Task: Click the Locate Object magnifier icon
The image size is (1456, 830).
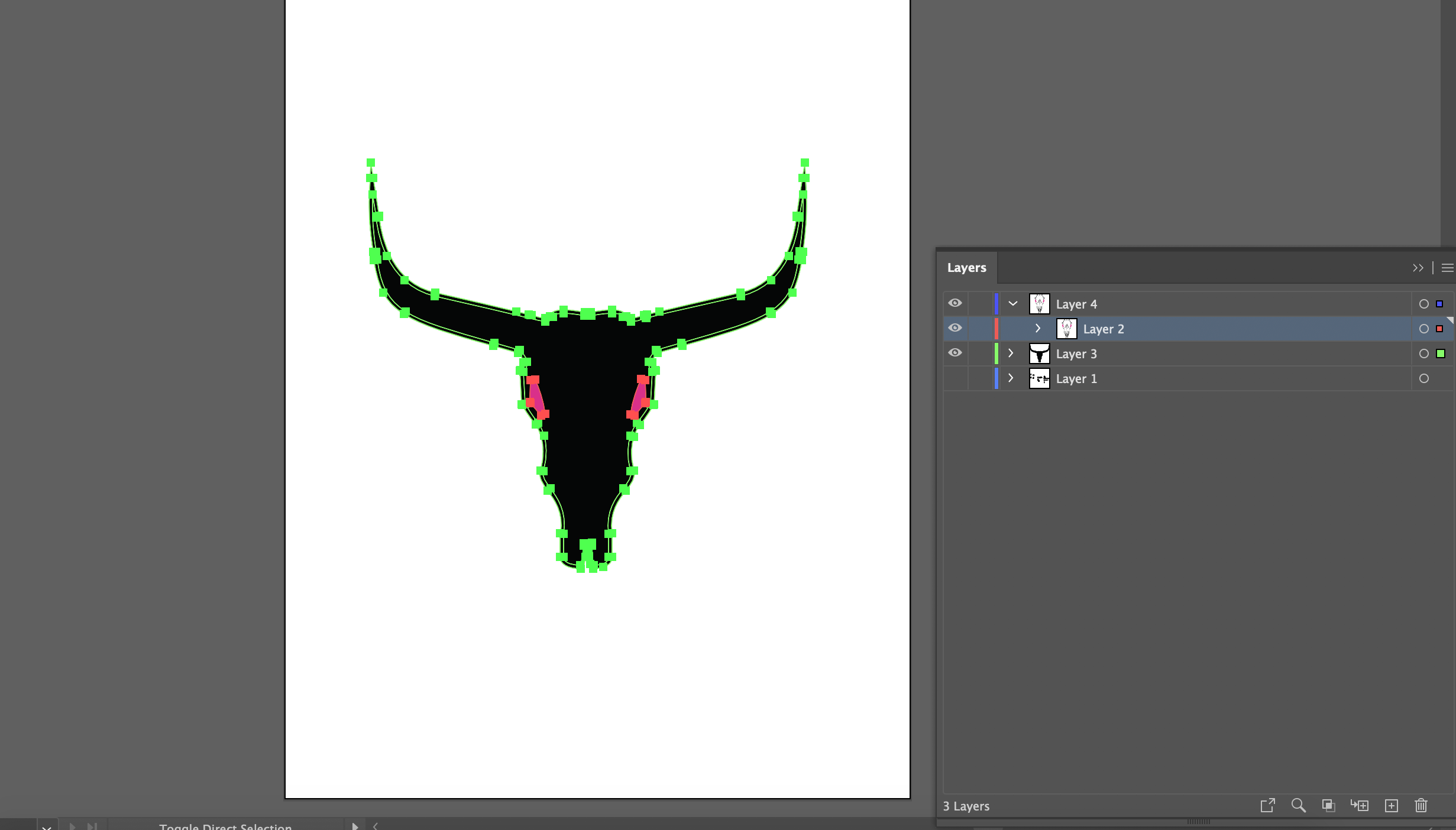Action: [x=1298, y=806]
